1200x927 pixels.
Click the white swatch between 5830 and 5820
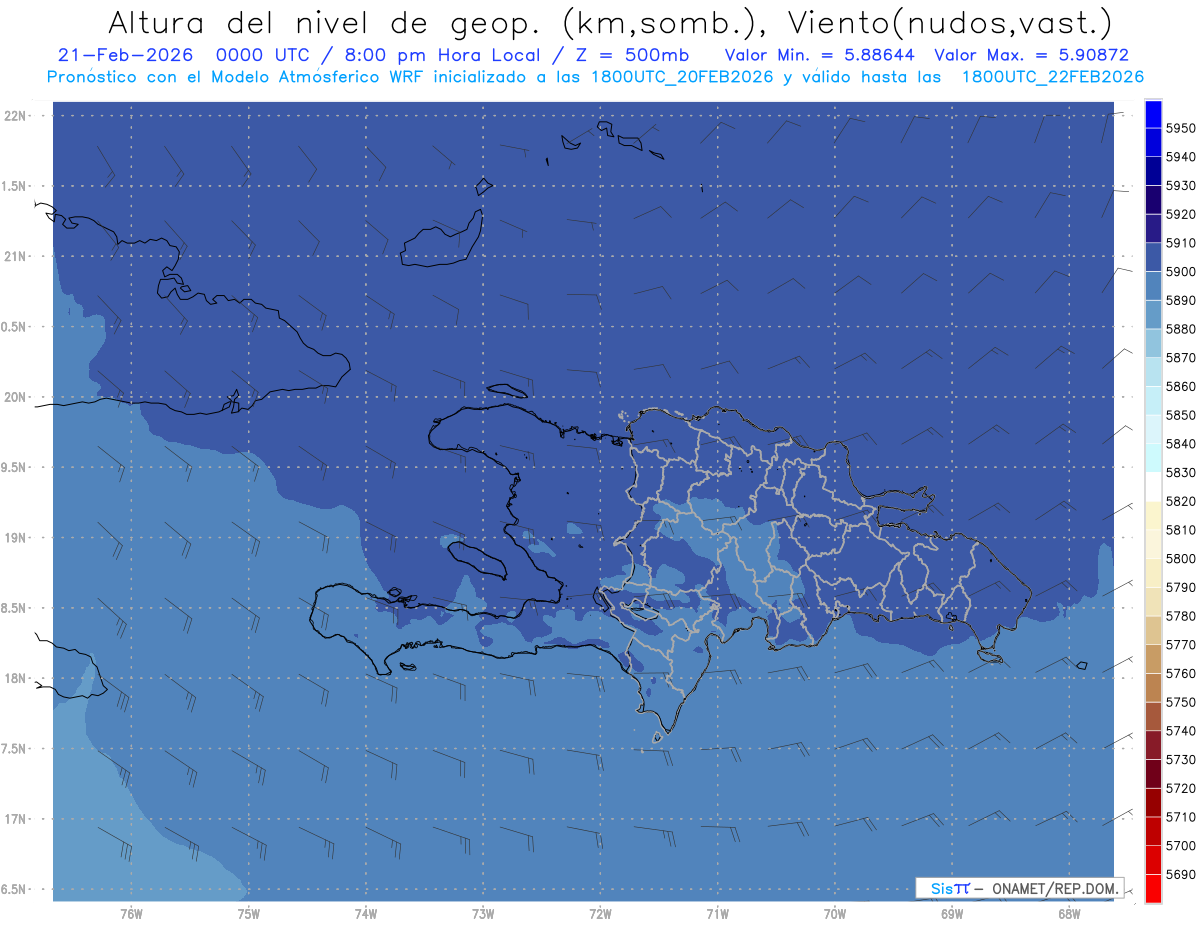[1153, 487]
